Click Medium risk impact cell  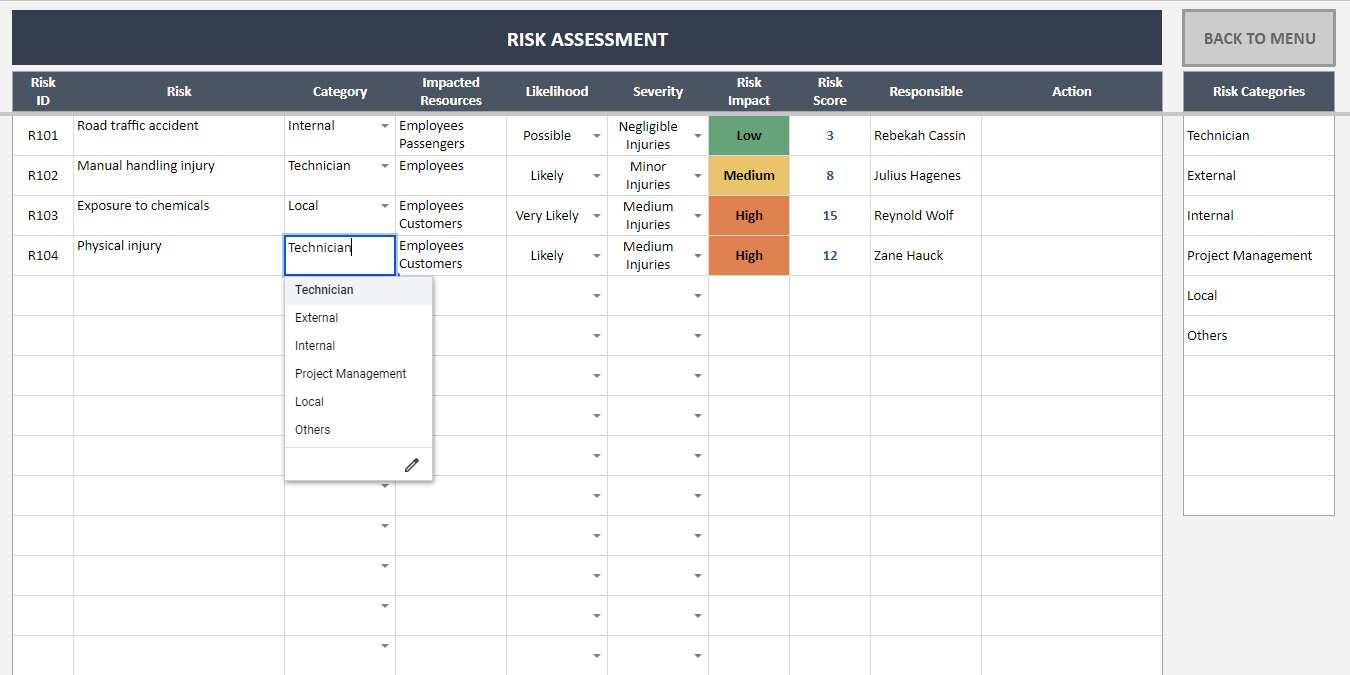(x=749, y=176)
